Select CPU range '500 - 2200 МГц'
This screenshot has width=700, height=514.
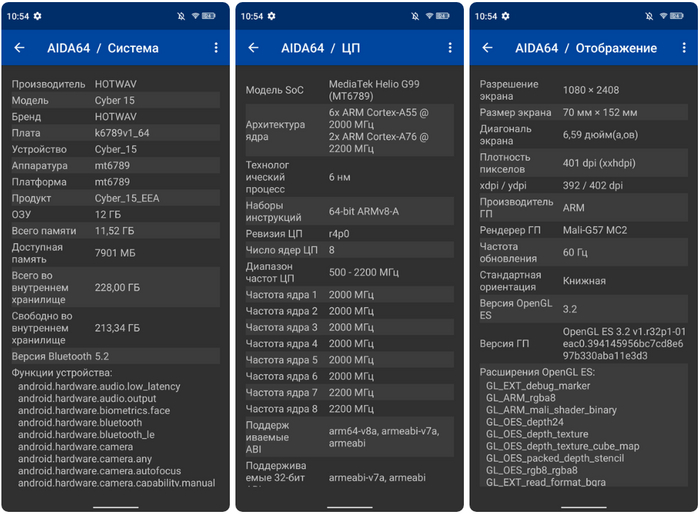(x=364, y=272)
